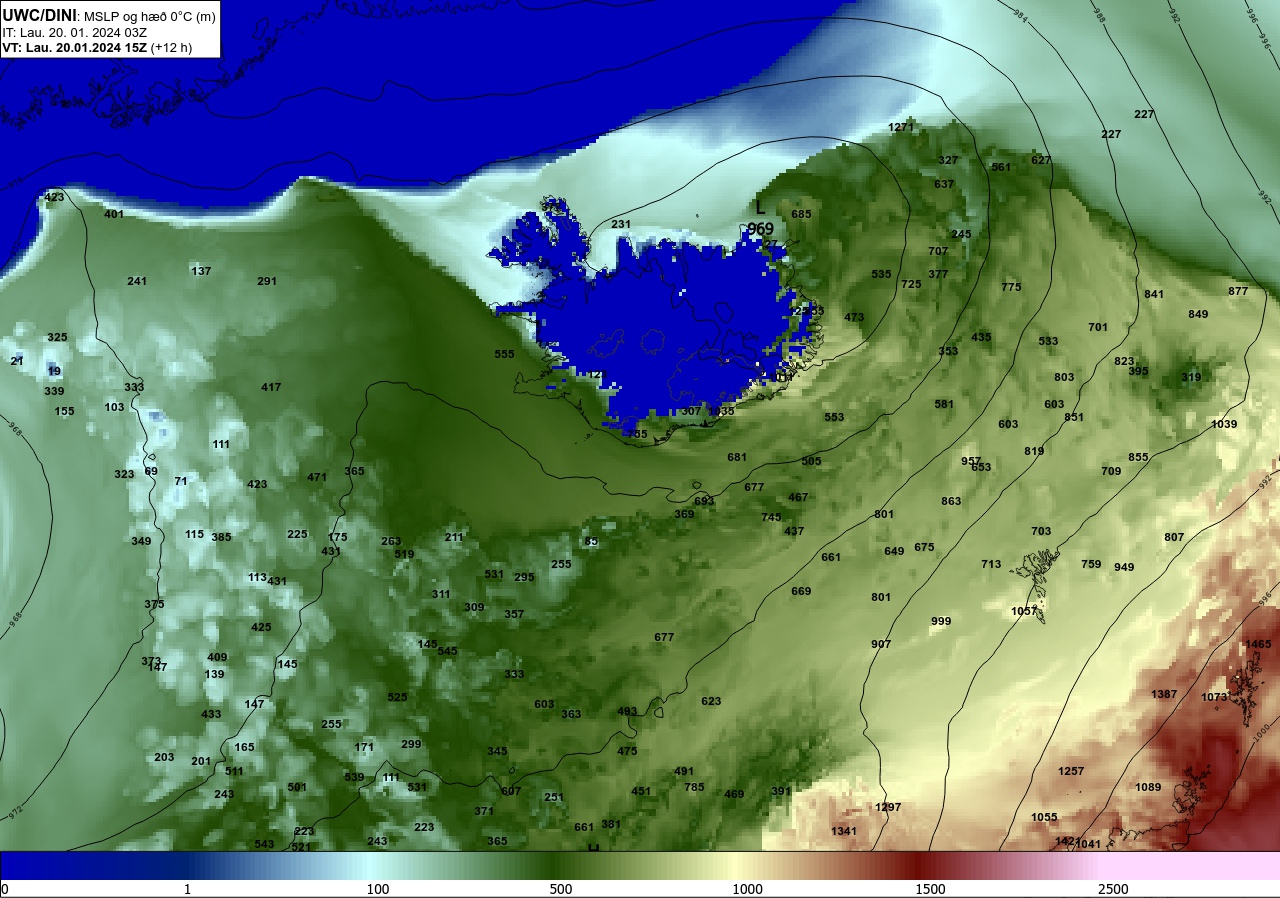Screen dimensions: 1280x898
Task: Click the 561 height value
Action: click(x=1001, y=167)
